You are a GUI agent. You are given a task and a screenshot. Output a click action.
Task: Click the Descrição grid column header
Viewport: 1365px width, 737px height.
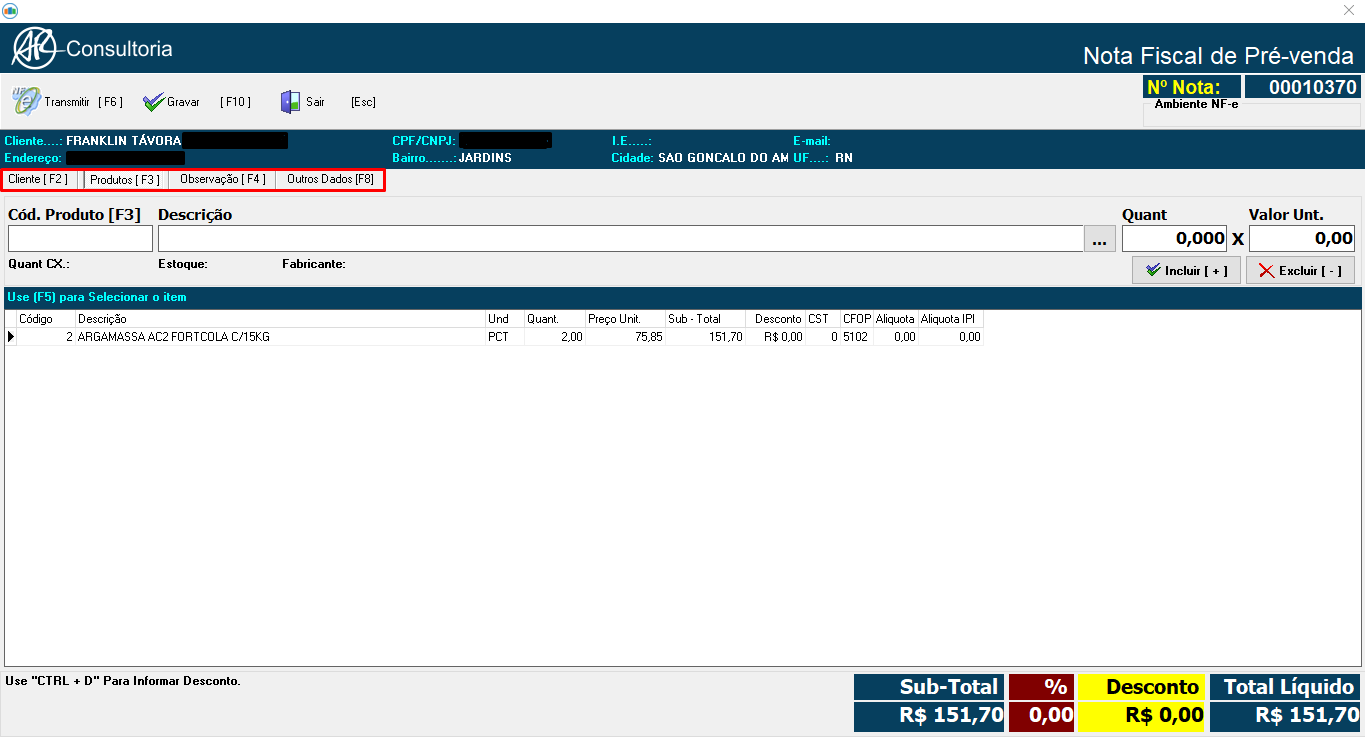click(280, 319)
